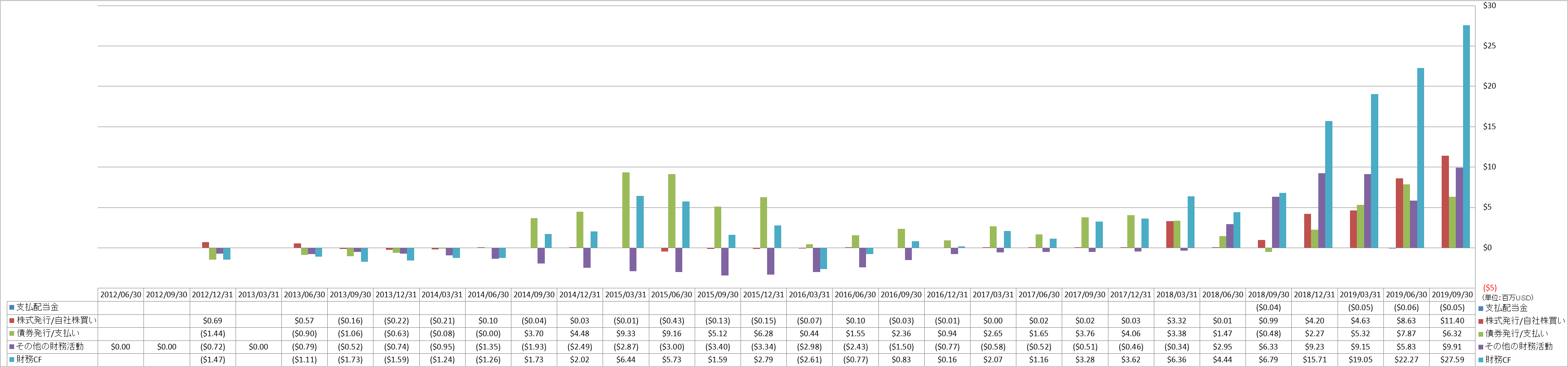Click the ($0.06) dividend cell for 2019/06/30
The height and width of the screenshot is (367, 1568).
pos(1407,308)
